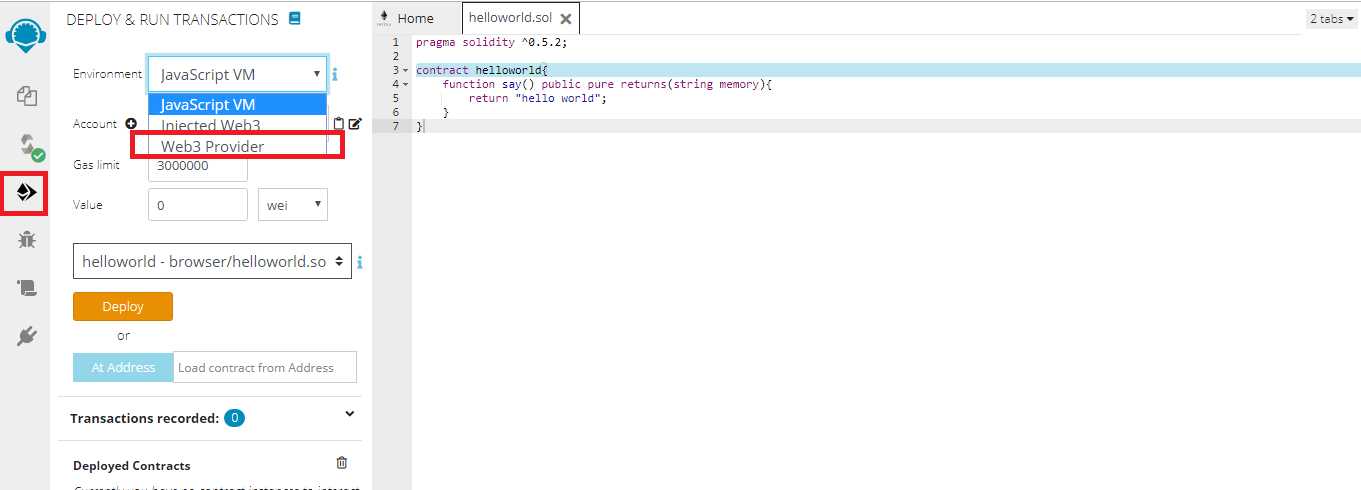This screenshot has width=1361, height=490.
Task: Click the function say() code line
Action: click(607, 84)
